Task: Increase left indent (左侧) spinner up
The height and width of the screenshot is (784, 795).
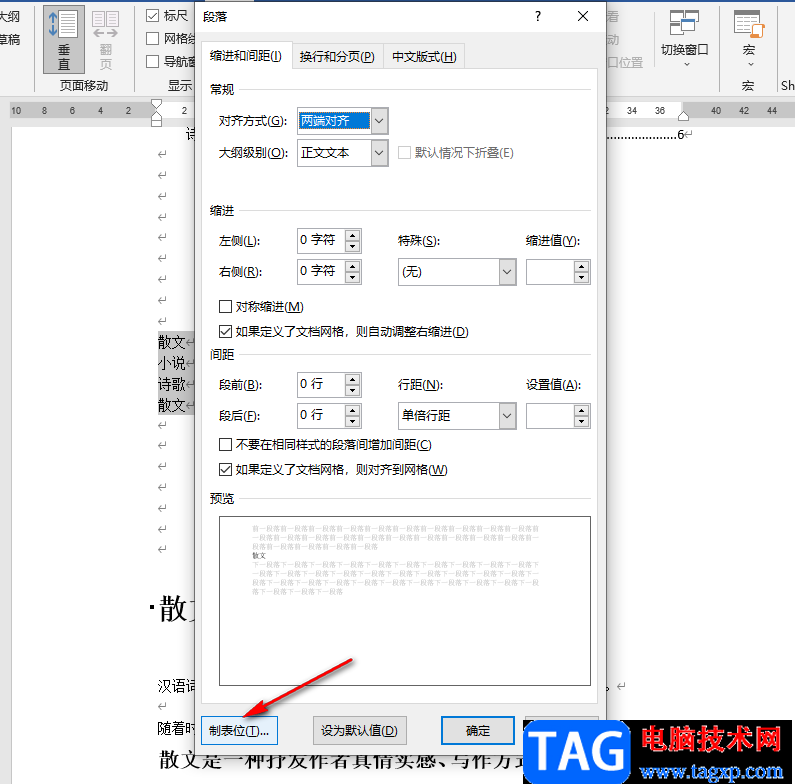Action: (352, 235)
